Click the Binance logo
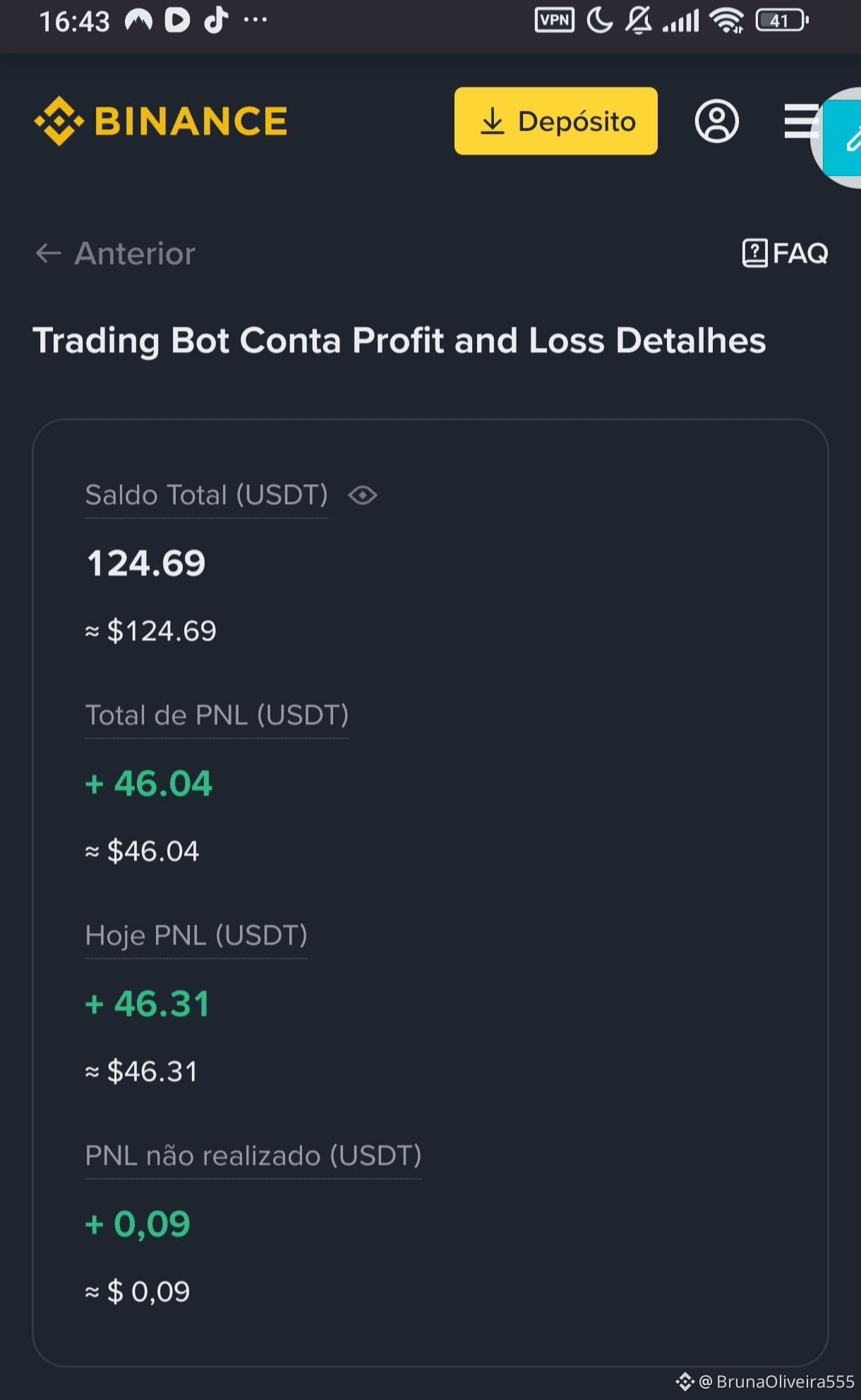Viewport: 861px width, 1400px height. pyautogui.click(x=161, y=121)
